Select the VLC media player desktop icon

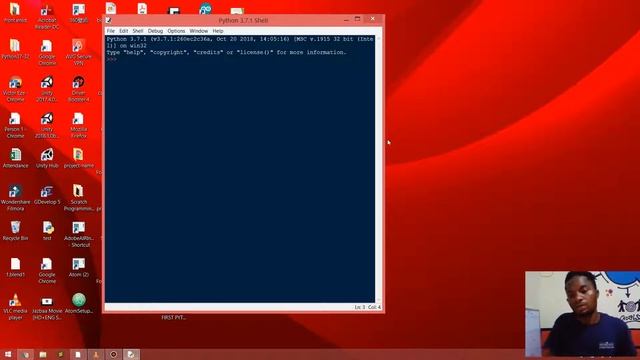pyautogui.click(x=15, y=307)
